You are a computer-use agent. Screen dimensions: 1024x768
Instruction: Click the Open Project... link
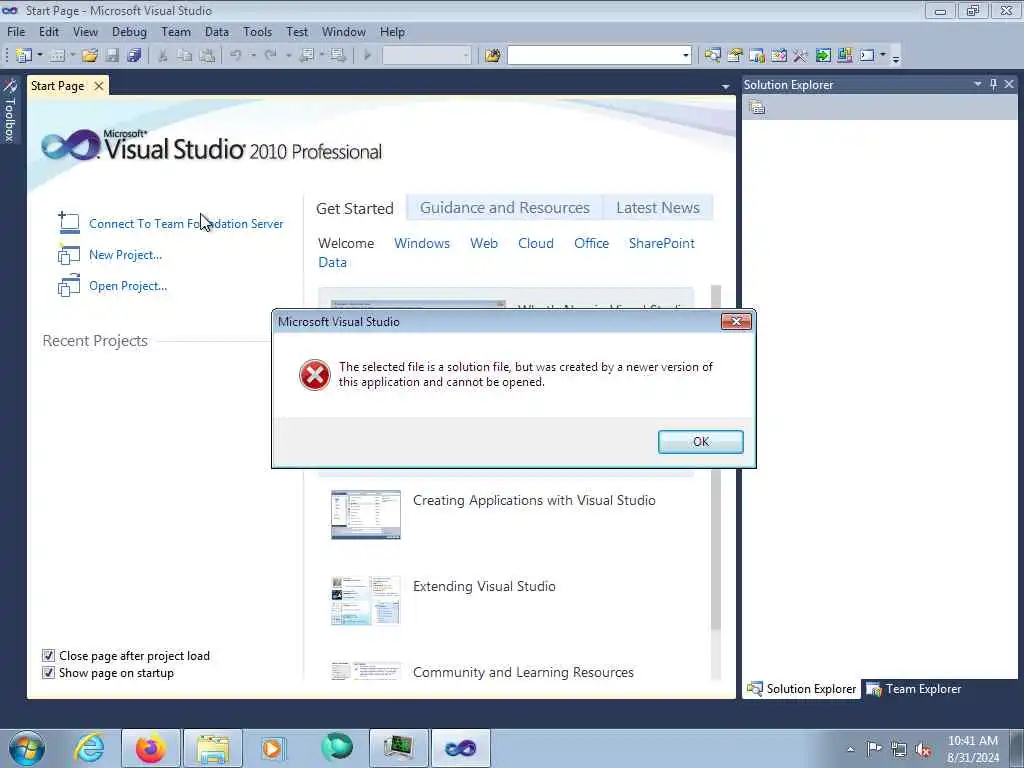128,285
